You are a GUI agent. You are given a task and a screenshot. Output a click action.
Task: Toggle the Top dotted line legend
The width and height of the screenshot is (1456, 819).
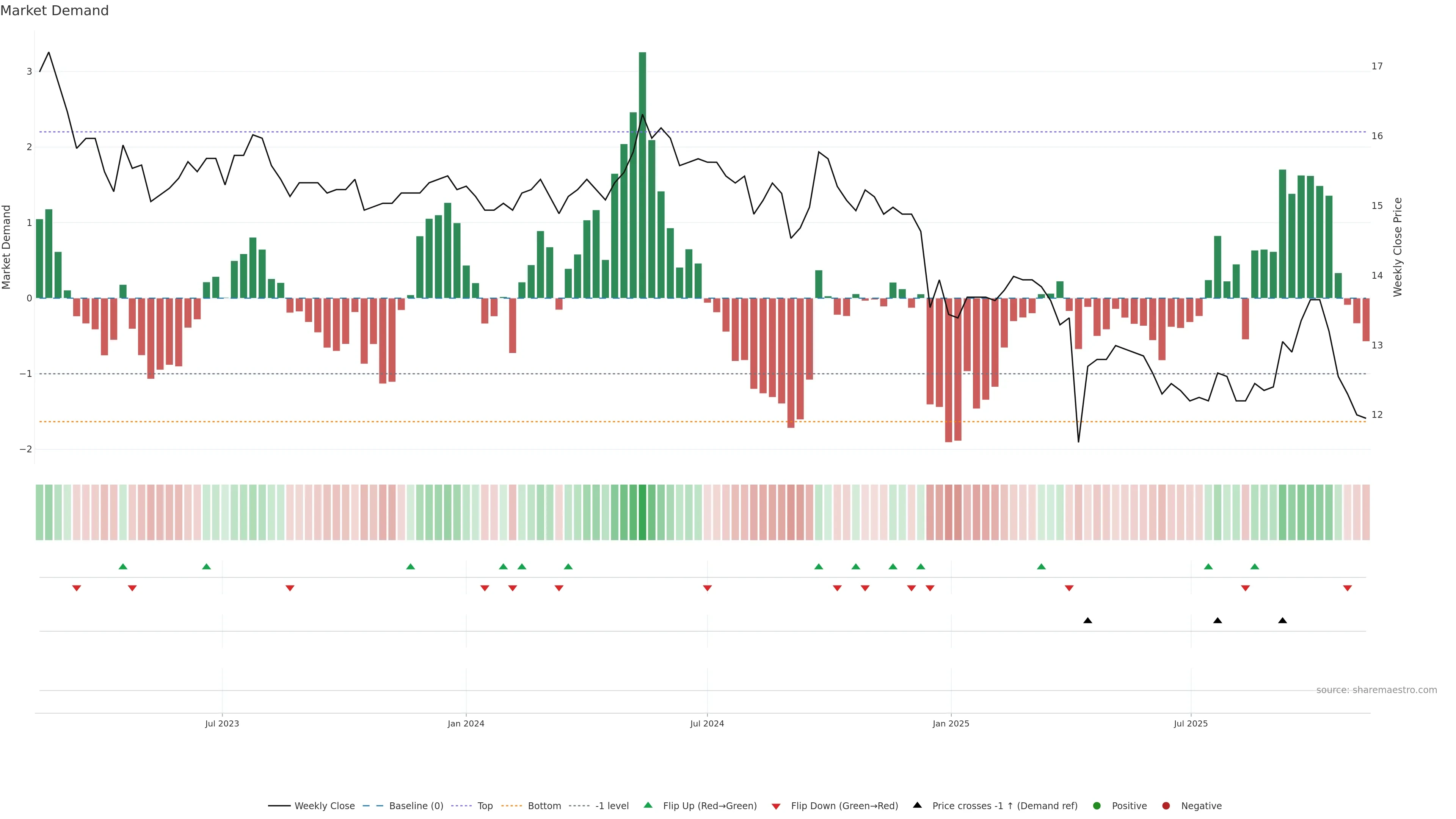click(485, 806)
